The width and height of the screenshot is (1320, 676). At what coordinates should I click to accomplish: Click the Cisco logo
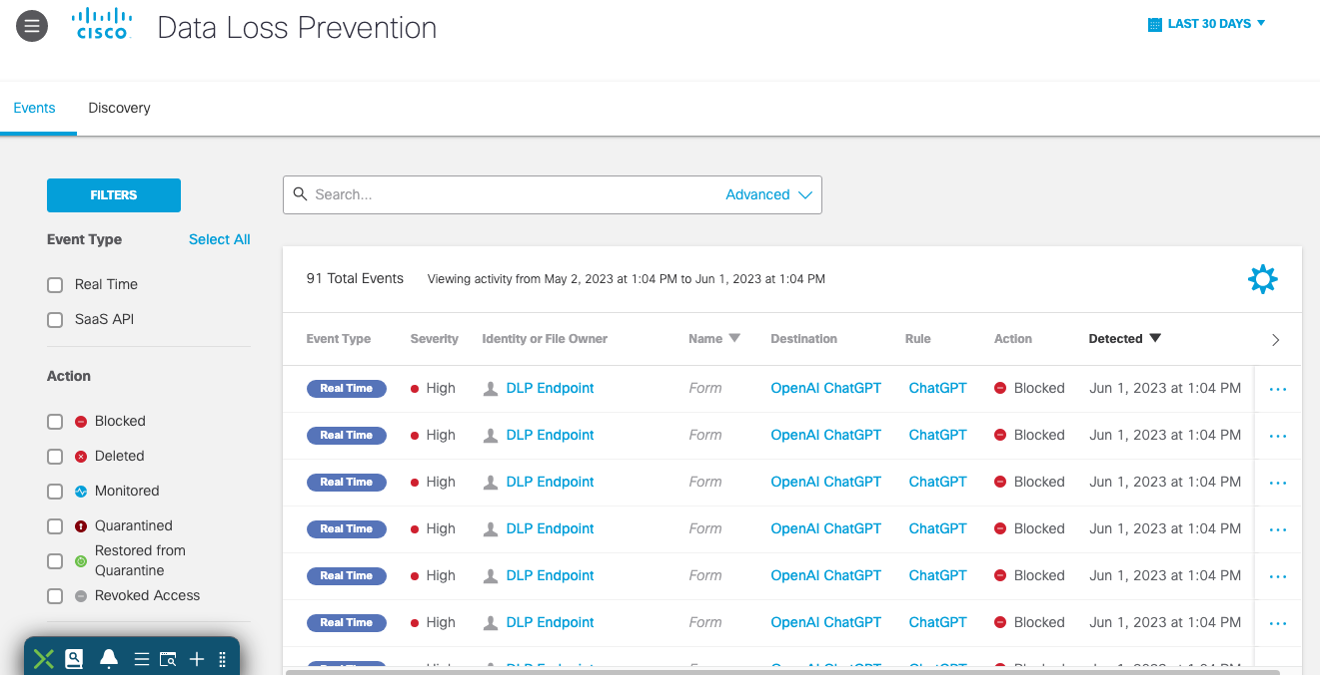tap(101, 25)
